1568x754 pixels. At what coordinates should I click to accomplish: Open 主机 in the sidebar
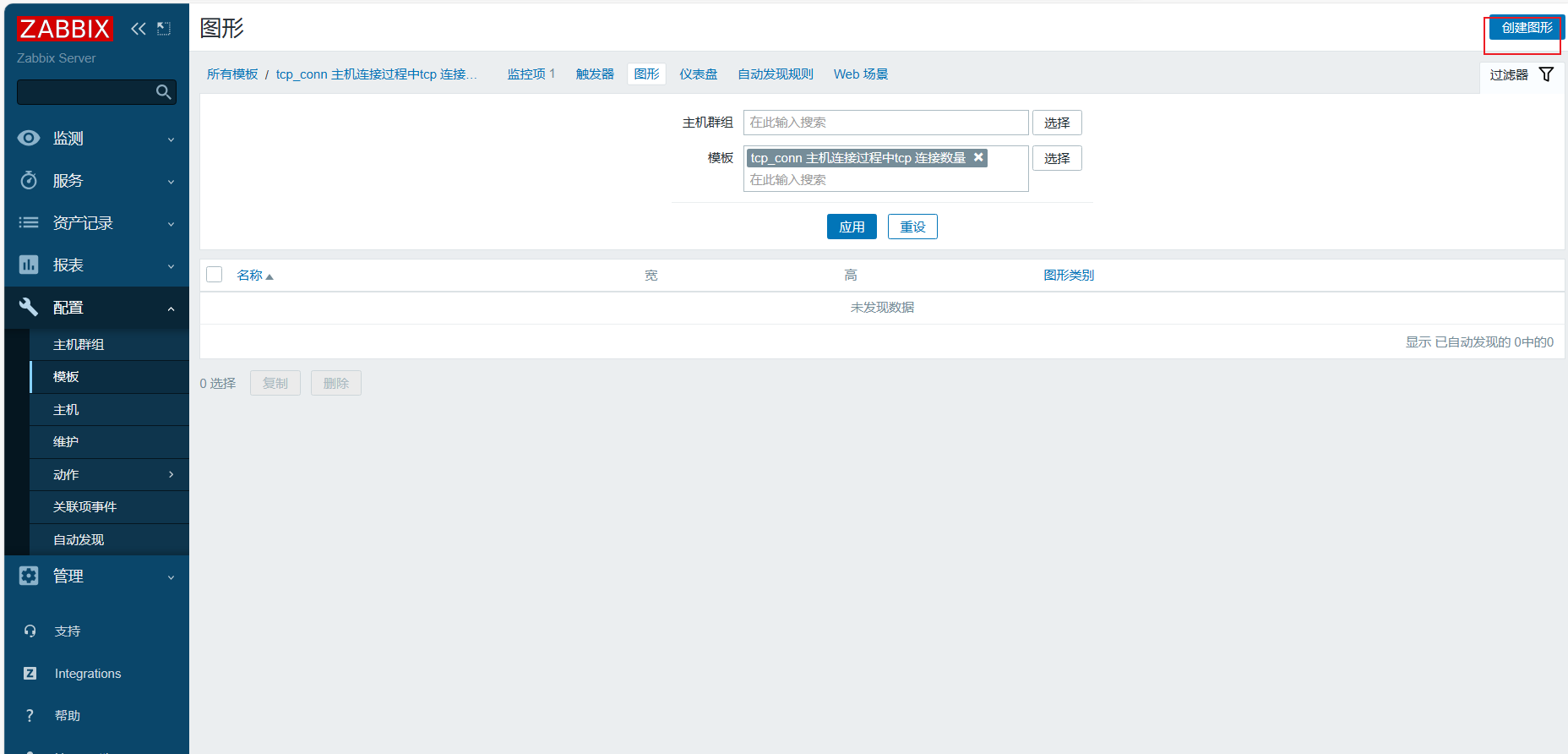click(109, 409)
